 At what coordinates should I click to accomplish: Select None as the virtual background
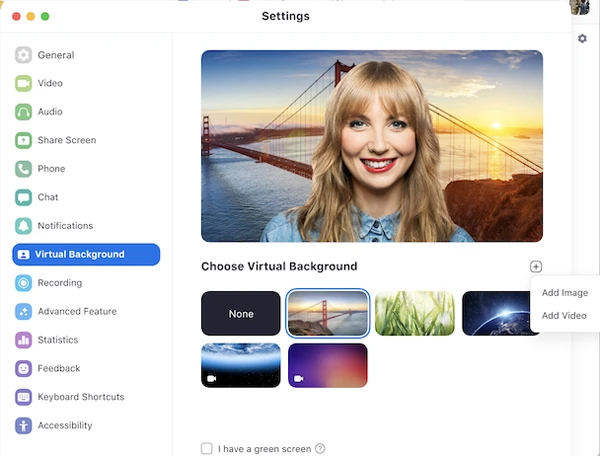(241, 314)
